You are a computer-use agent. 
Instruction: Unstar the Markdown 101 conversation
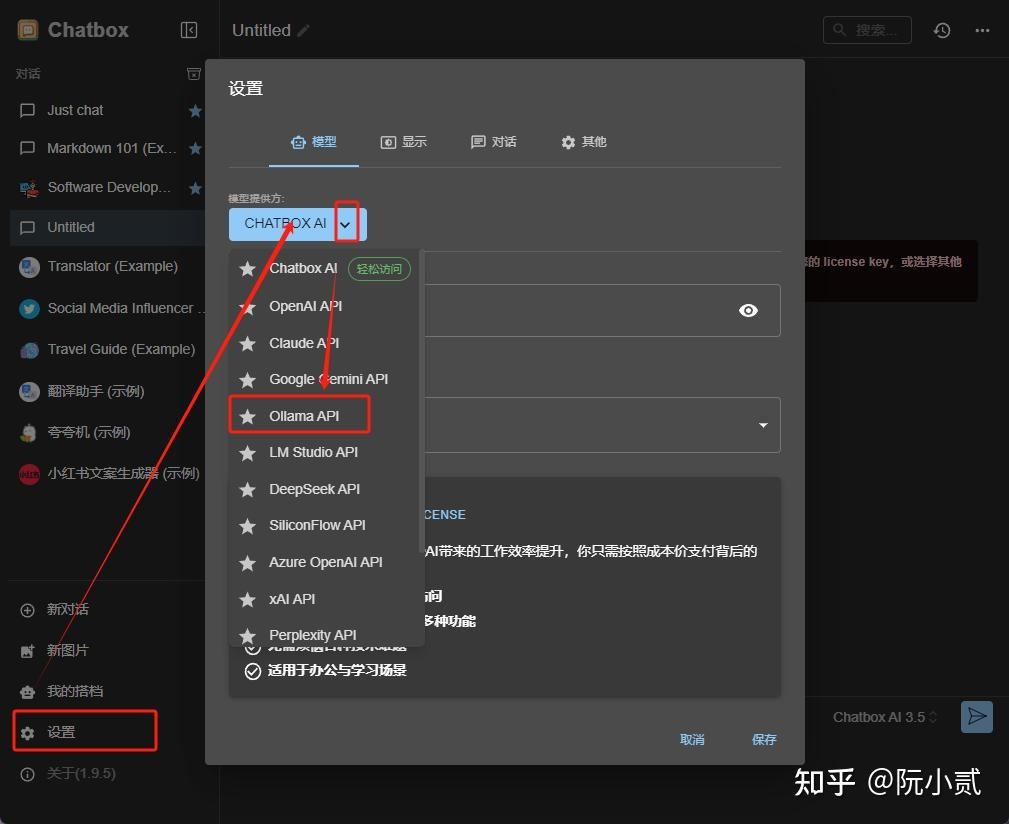coord(195,149)
